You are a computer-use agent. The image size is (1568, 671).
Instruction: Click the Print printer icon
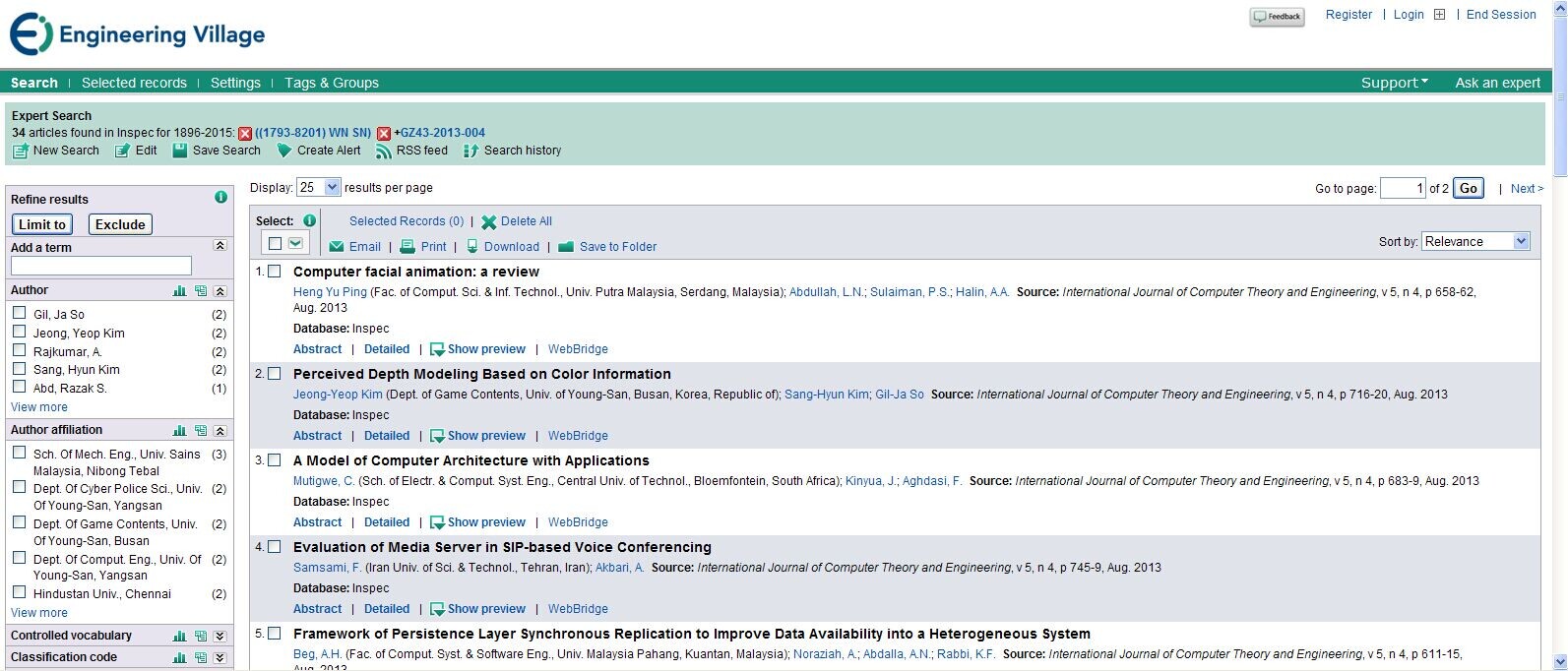(x=408, y=247)
